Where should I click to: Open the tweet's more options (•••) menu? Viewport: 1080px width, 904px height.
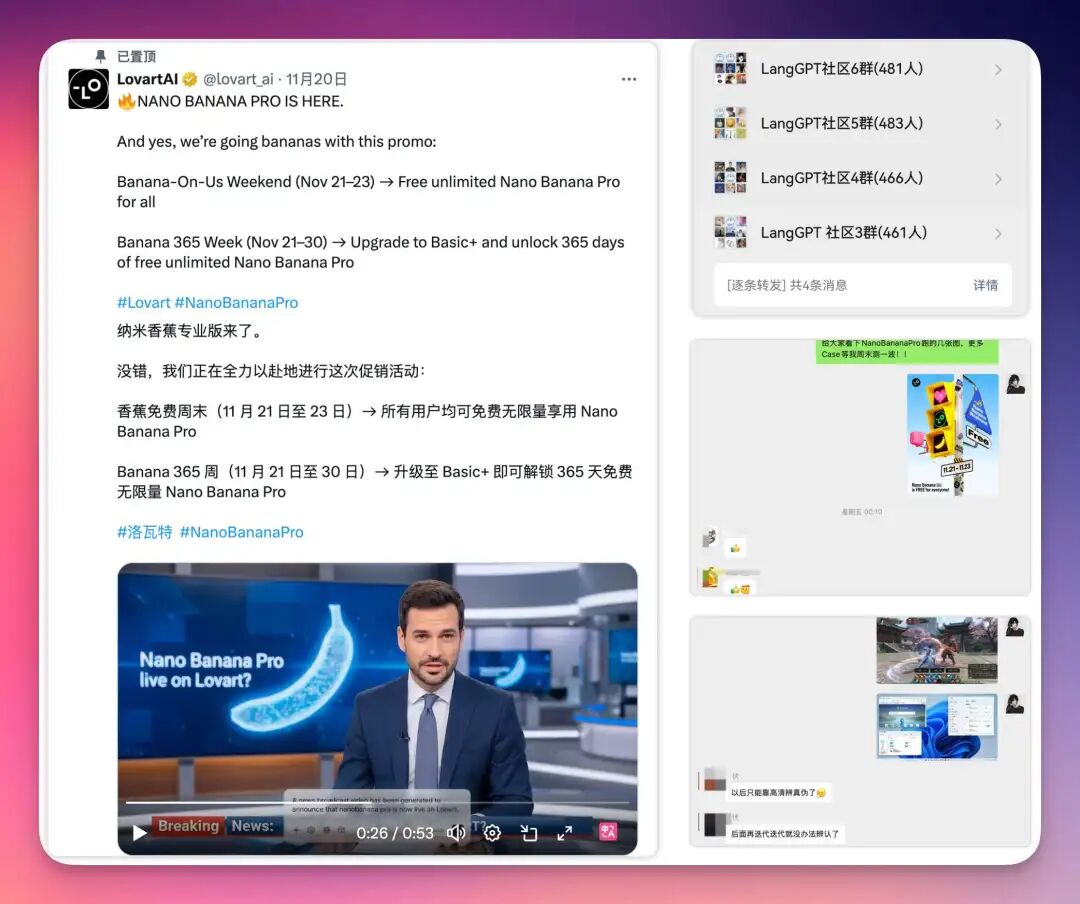pyautogui.click(x=629, y=78)
